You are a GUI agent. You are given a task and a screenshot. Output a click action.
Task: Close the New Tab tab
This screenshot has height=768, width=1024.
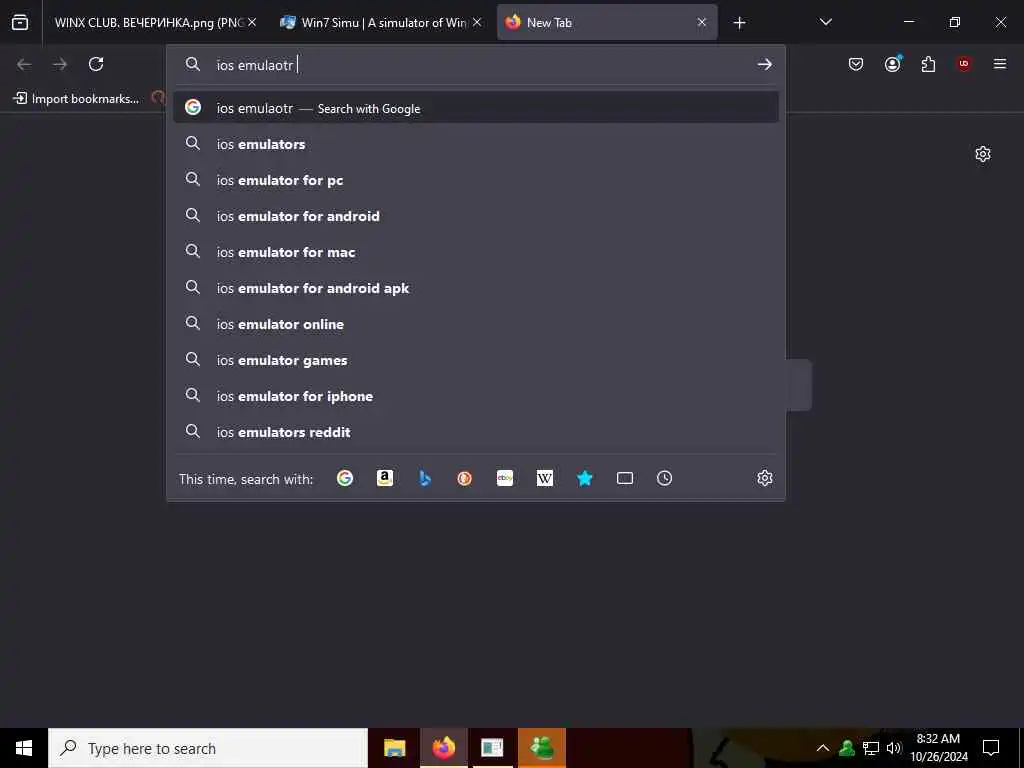(701, 22)
